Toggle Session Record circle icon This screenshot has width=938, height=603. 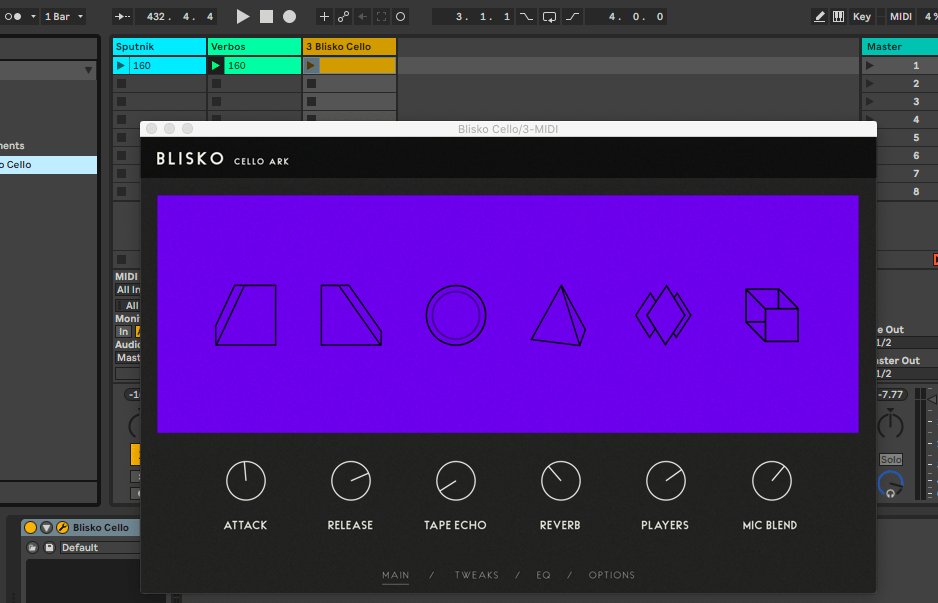[401, 17]
